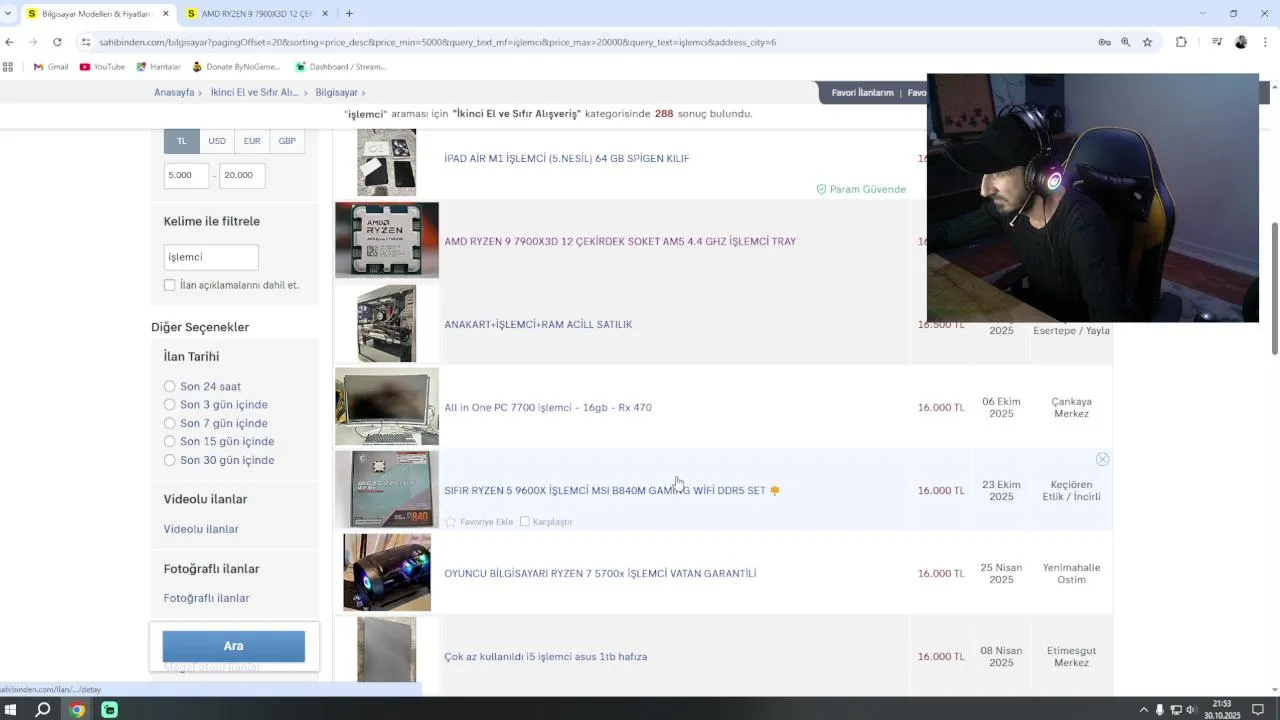Screen dimensions: 1280x720
Task: Click the browser back arrow
Action: [9, 42]
